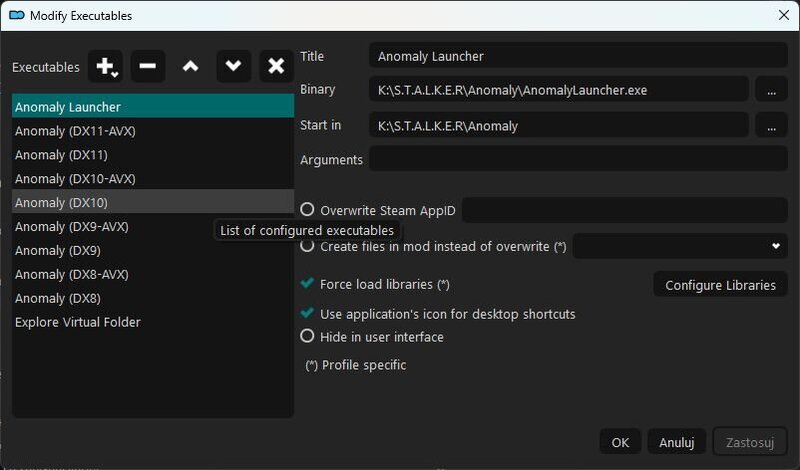Move executable up with arrow icon

190,66
